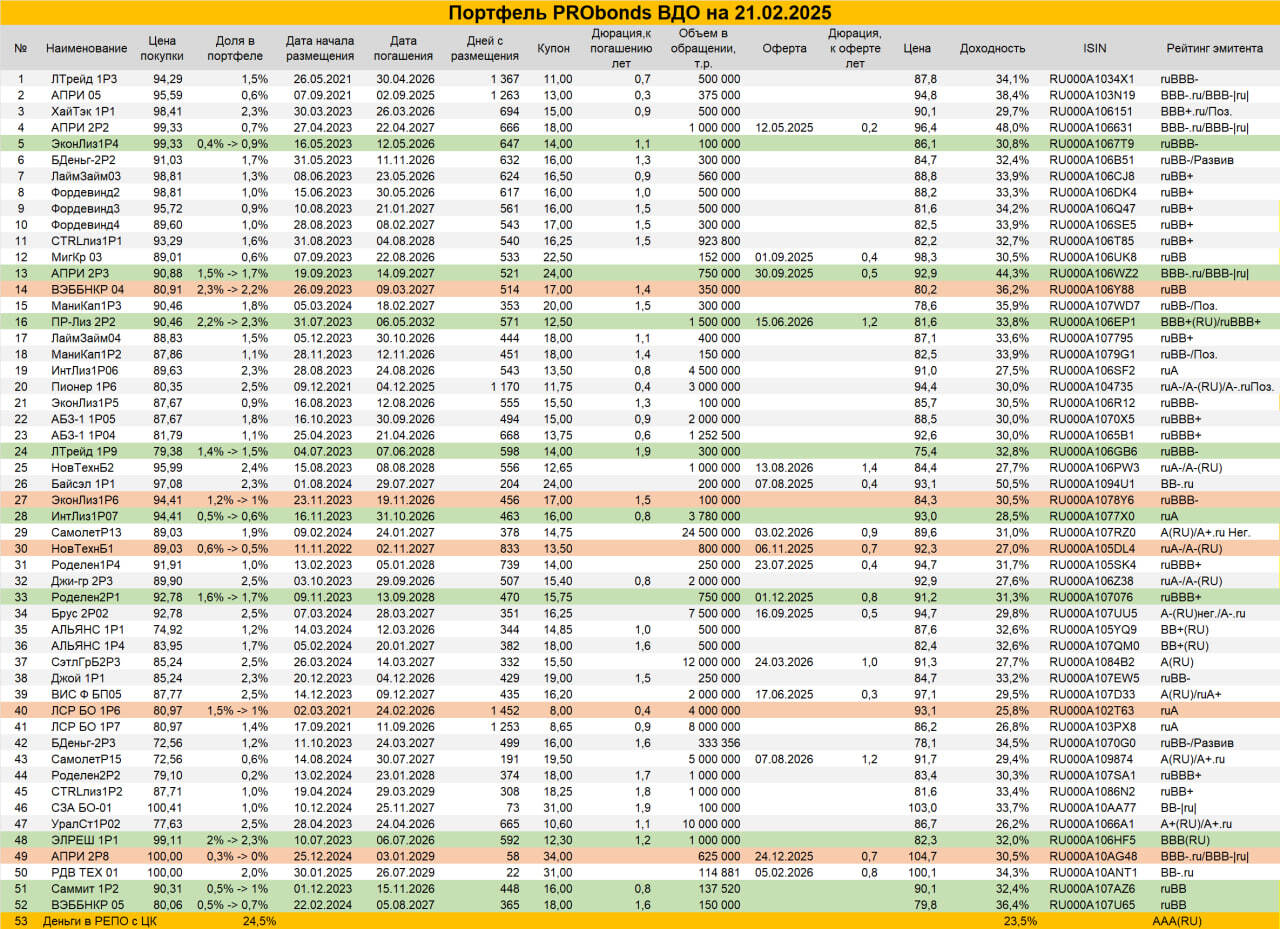Click the bond name 'Джи-гр 2Р3'
Screen dimensions: 1280x929
82,580
